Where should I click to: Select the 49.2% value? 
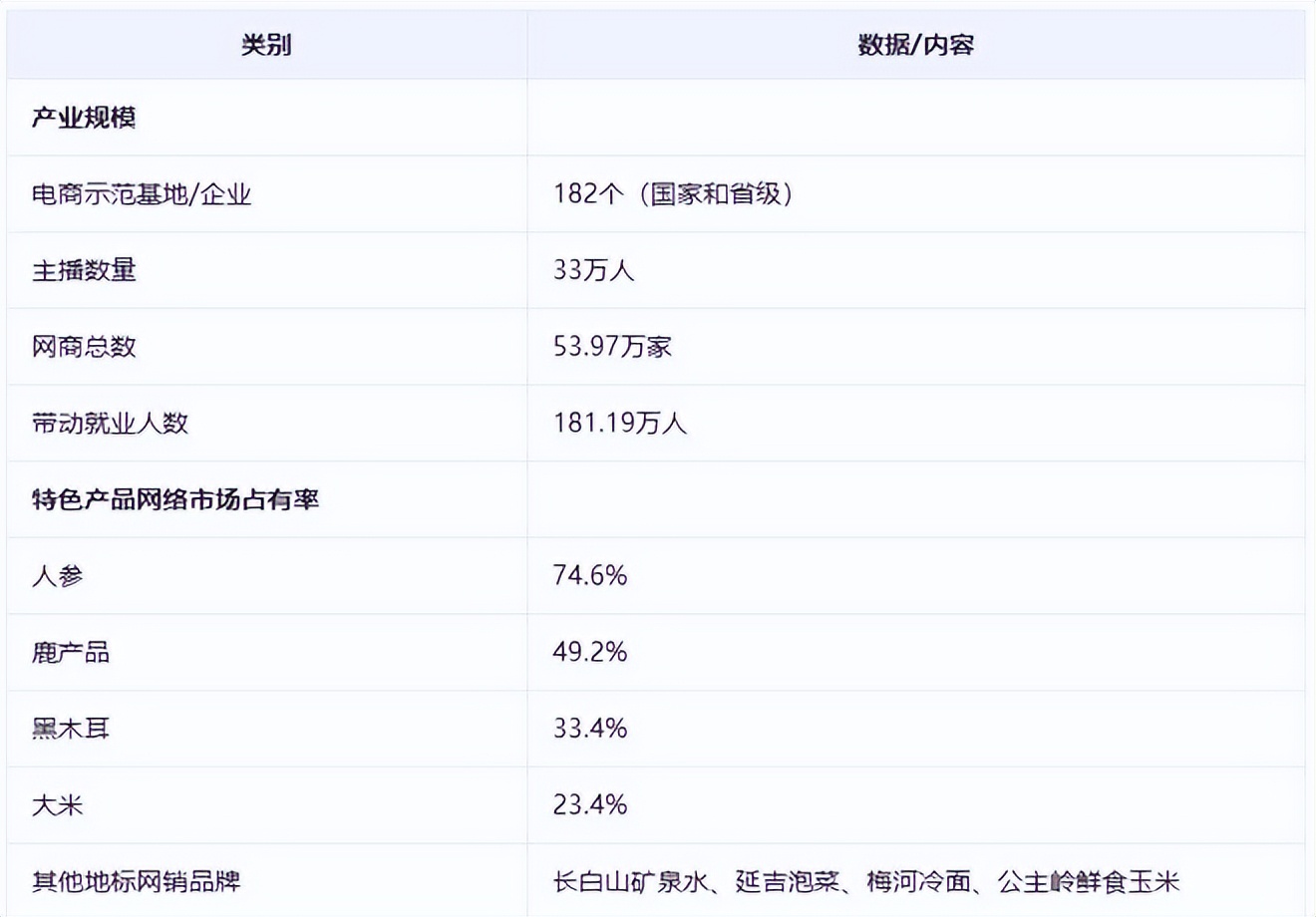590,652
